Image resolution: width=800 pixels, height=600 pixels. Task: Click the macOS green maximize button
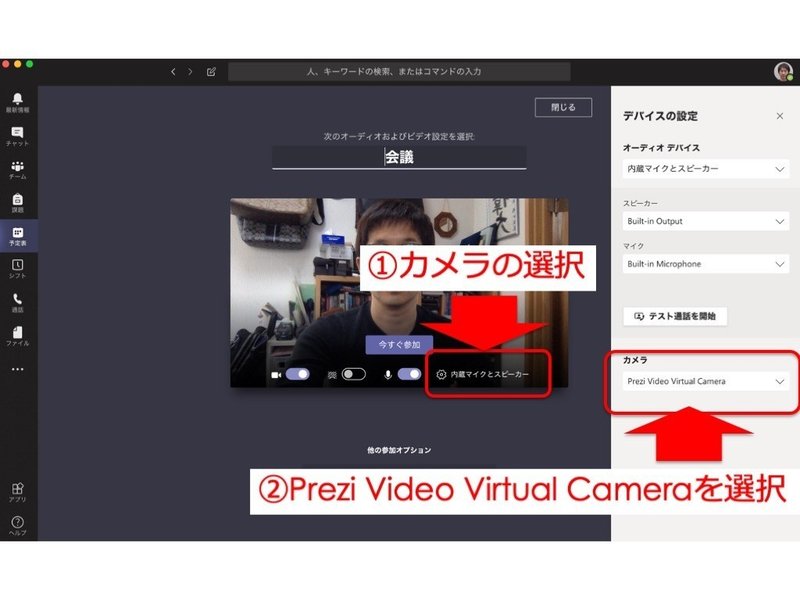(x=30, y=64)
